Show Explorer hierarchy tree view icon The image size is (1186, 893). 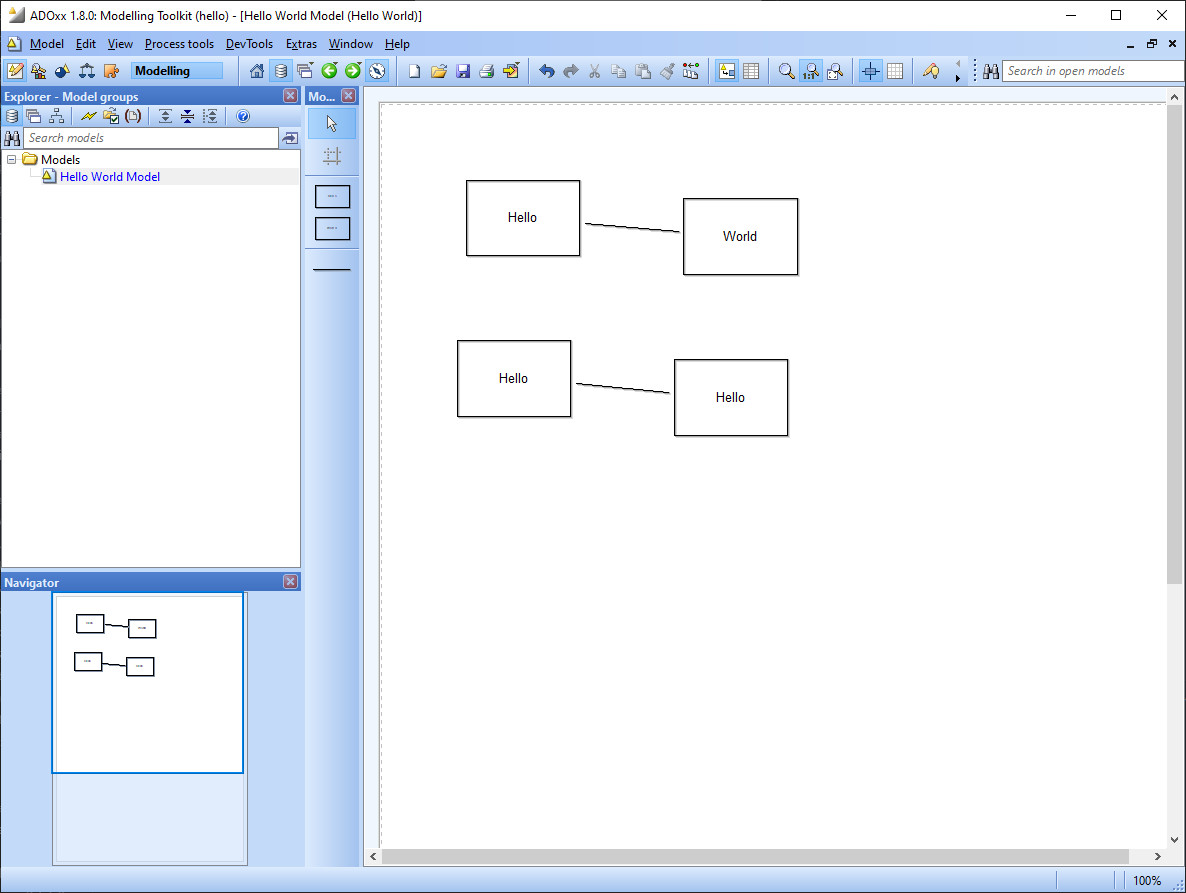pyautogui.click(x=56, y=116)
